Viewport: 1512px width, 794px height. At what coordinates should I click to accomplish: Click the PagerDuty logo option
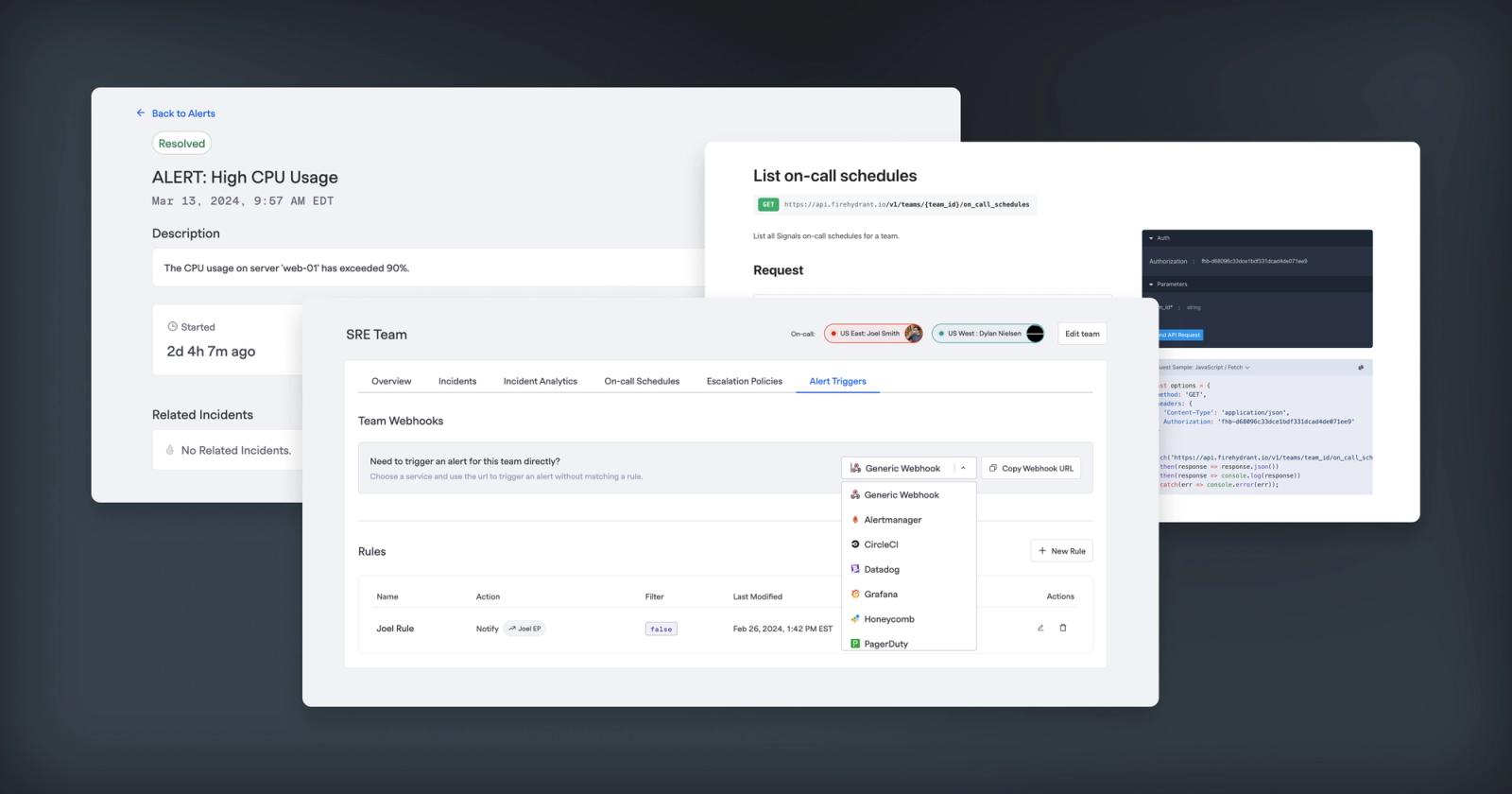coord(855,644)
